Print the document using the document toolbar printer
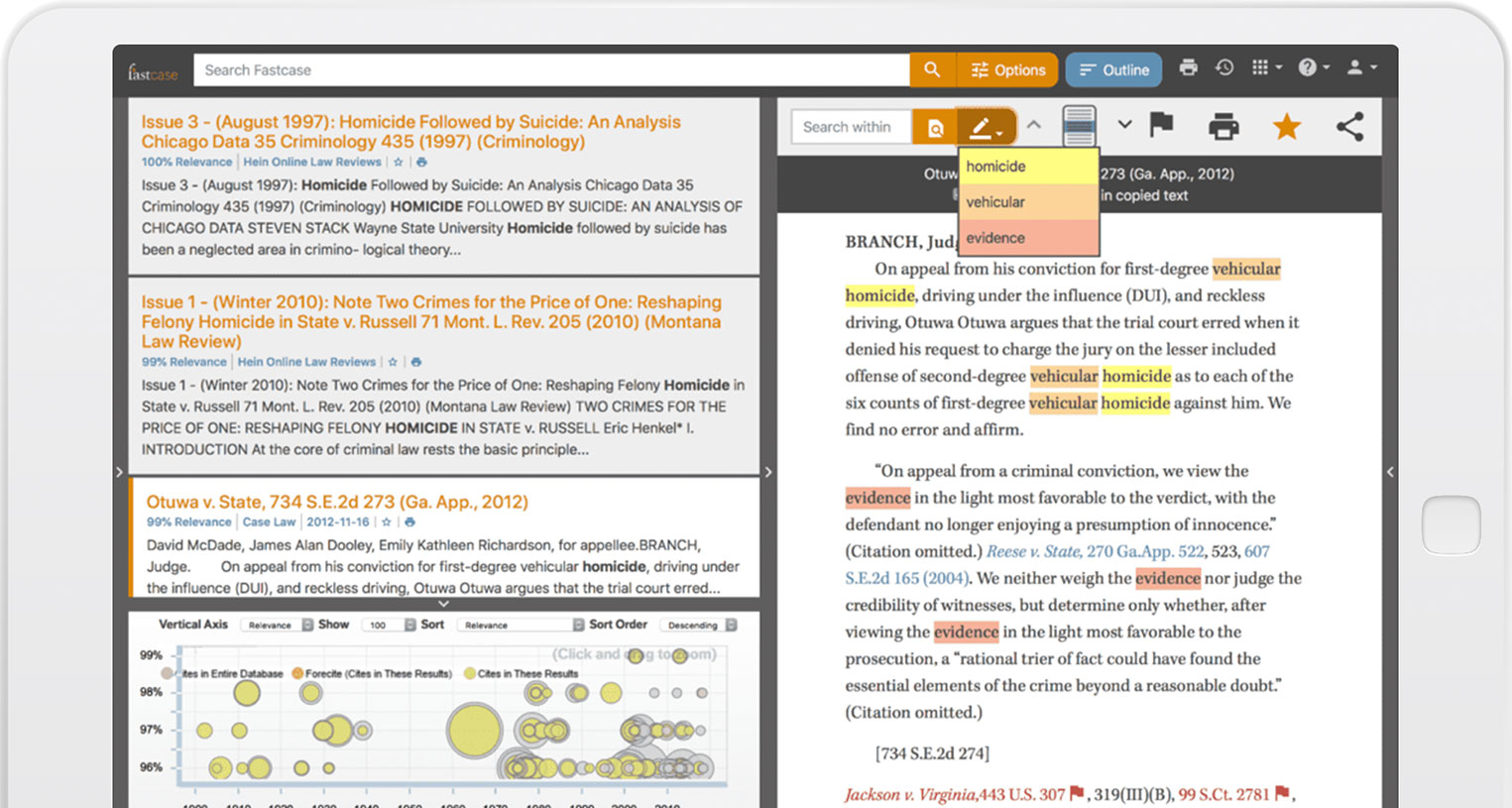This screenshot has width=1512, height=808. pyautogui.click(x=1223, y=127)
